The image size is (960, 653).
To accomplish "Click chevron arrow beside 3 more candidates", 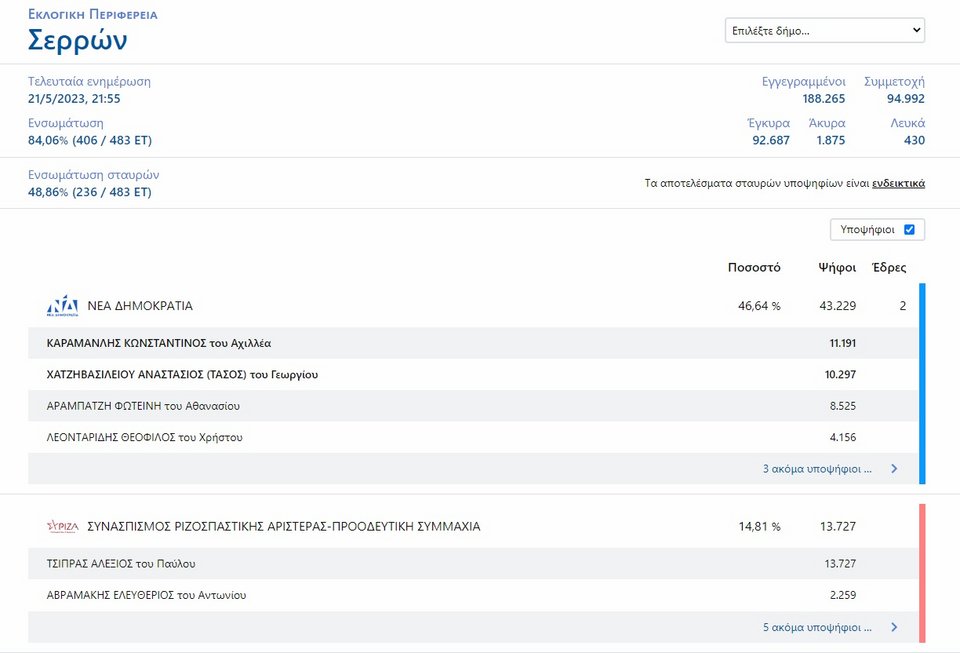I will (893, 468).
